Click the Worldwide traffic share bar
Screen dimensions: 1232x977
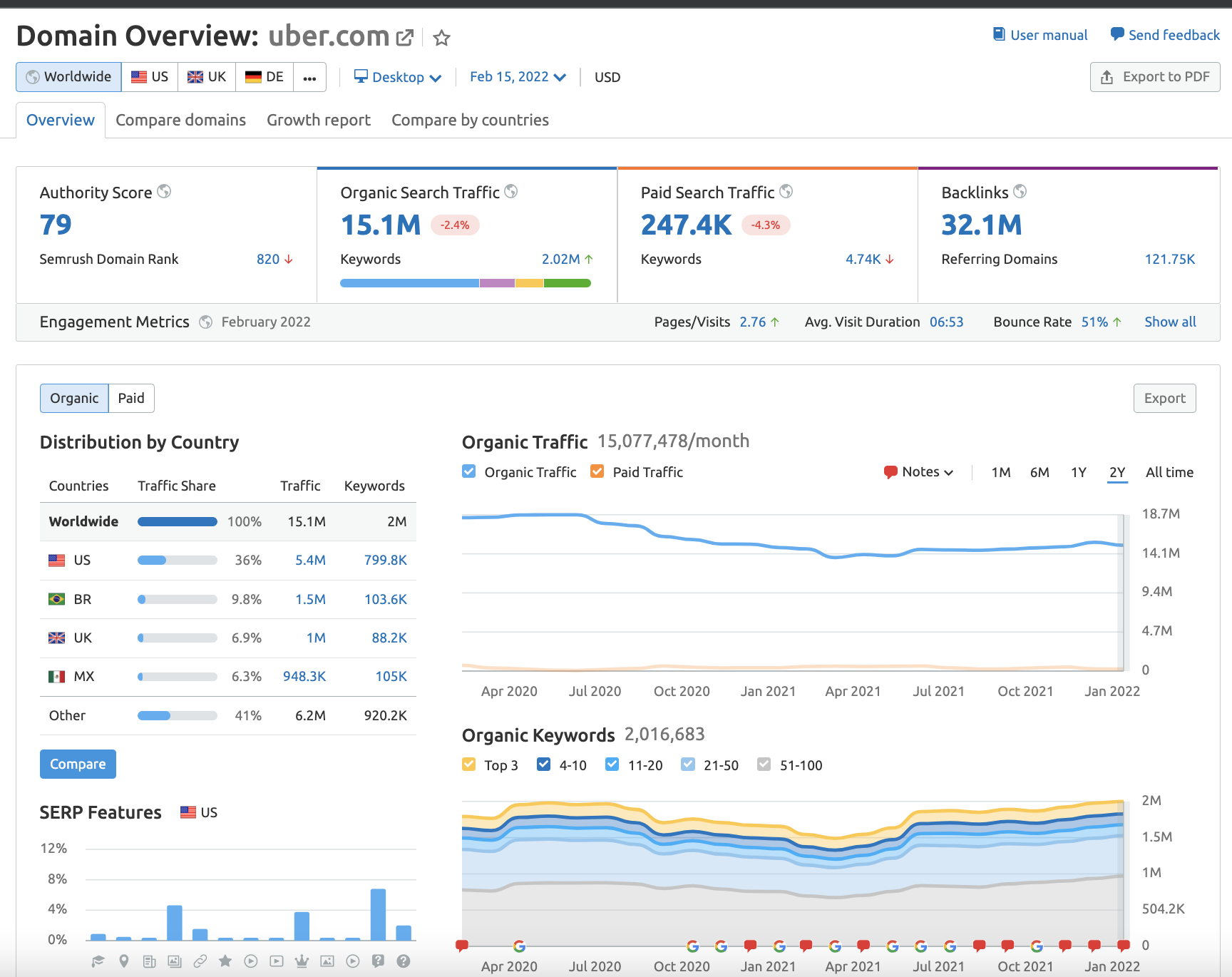click(178, 521)
